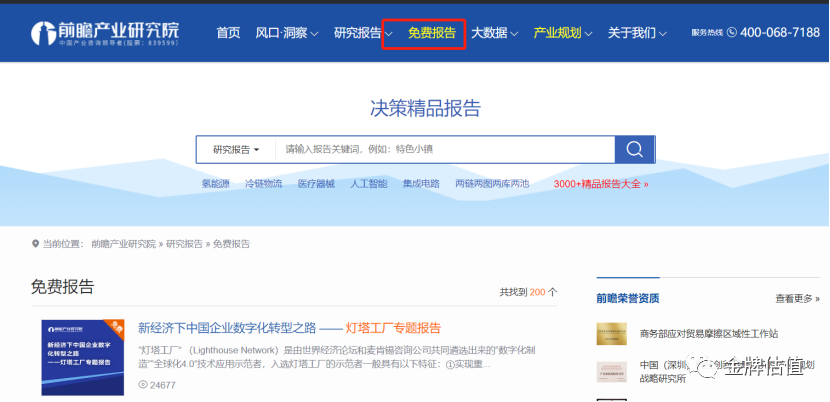Click the 查看更多 link

point(798,299)
